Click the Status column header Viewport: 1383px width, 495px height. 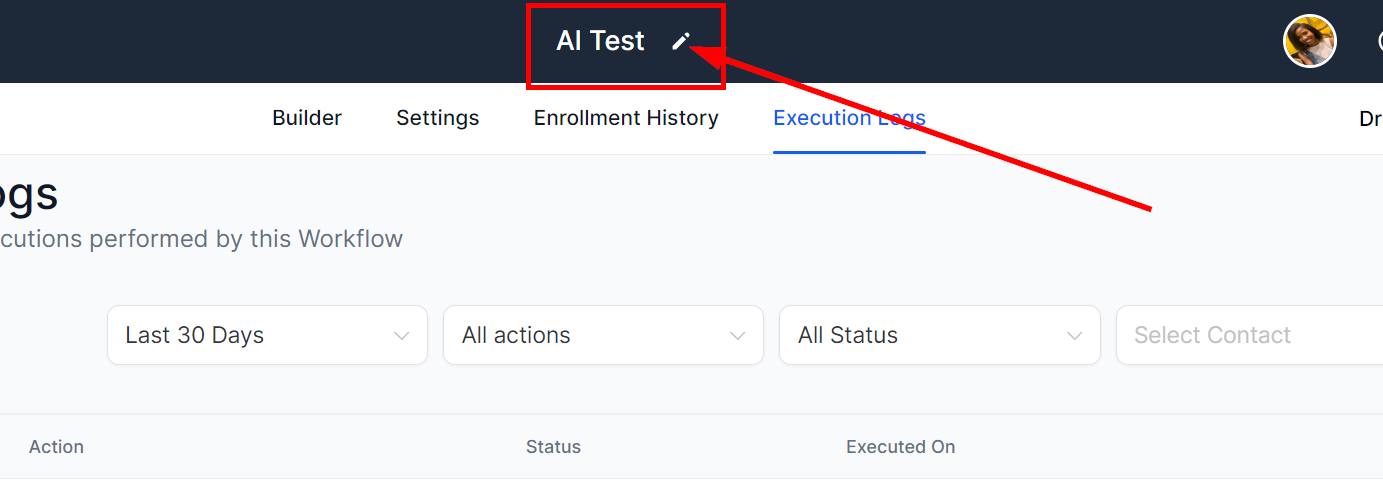[x=553, y=447]
